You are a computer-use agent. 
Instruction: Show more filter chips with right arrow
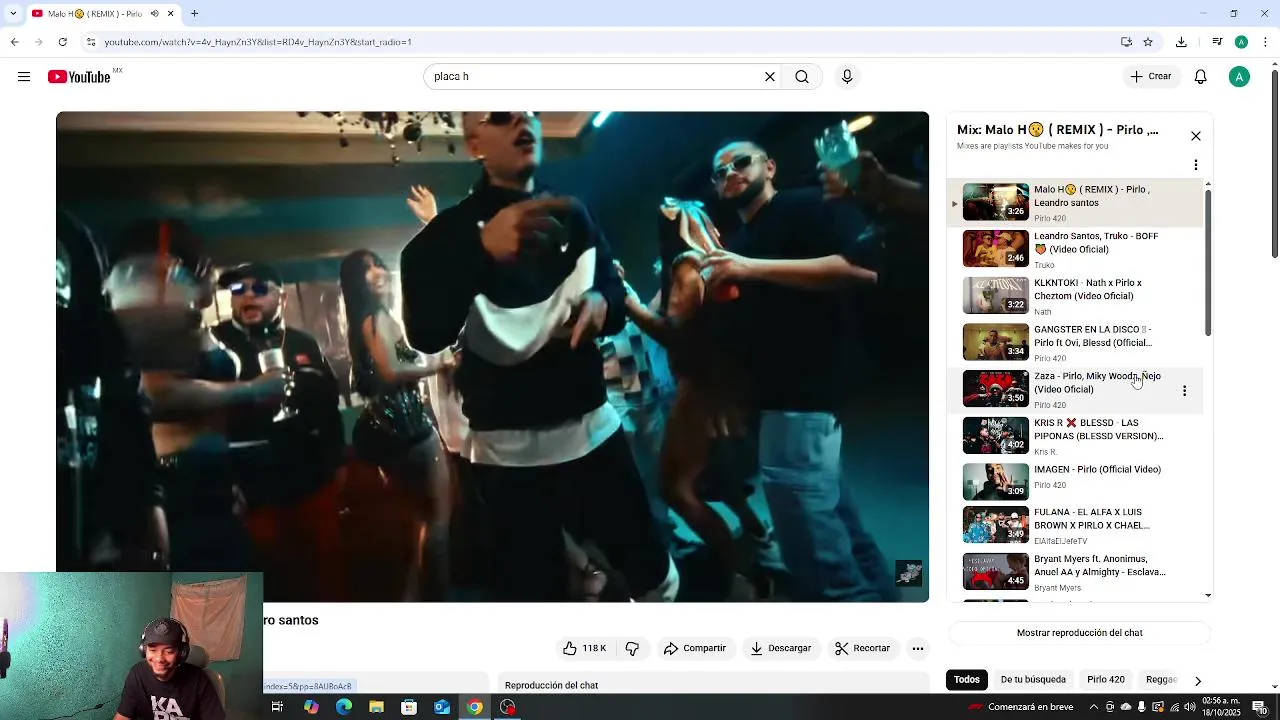click(1198, 681)
